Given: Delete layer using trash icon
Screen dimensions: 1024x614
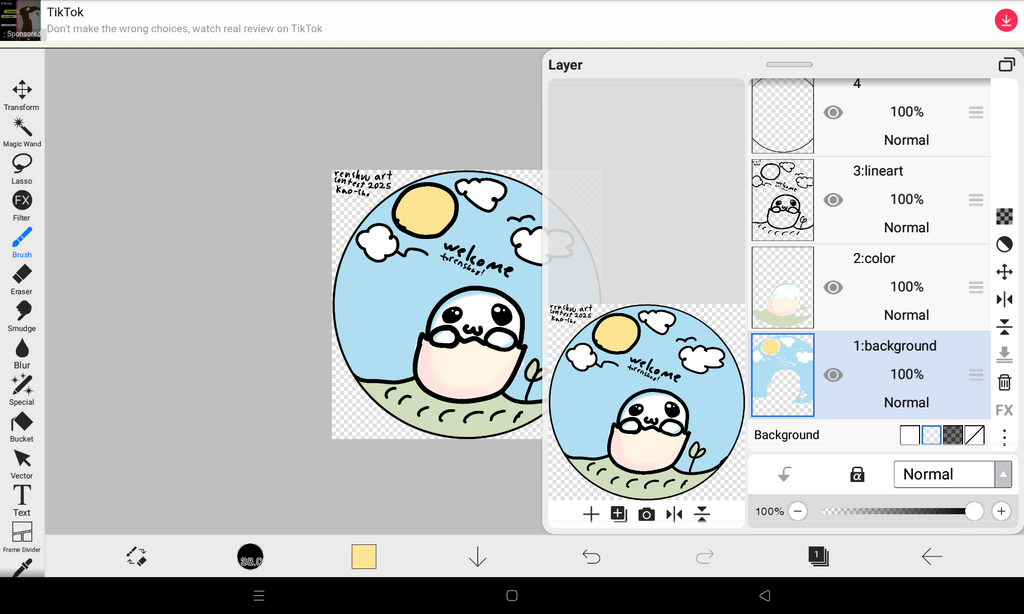Looking at the screenshot, I should [1004, 382].
